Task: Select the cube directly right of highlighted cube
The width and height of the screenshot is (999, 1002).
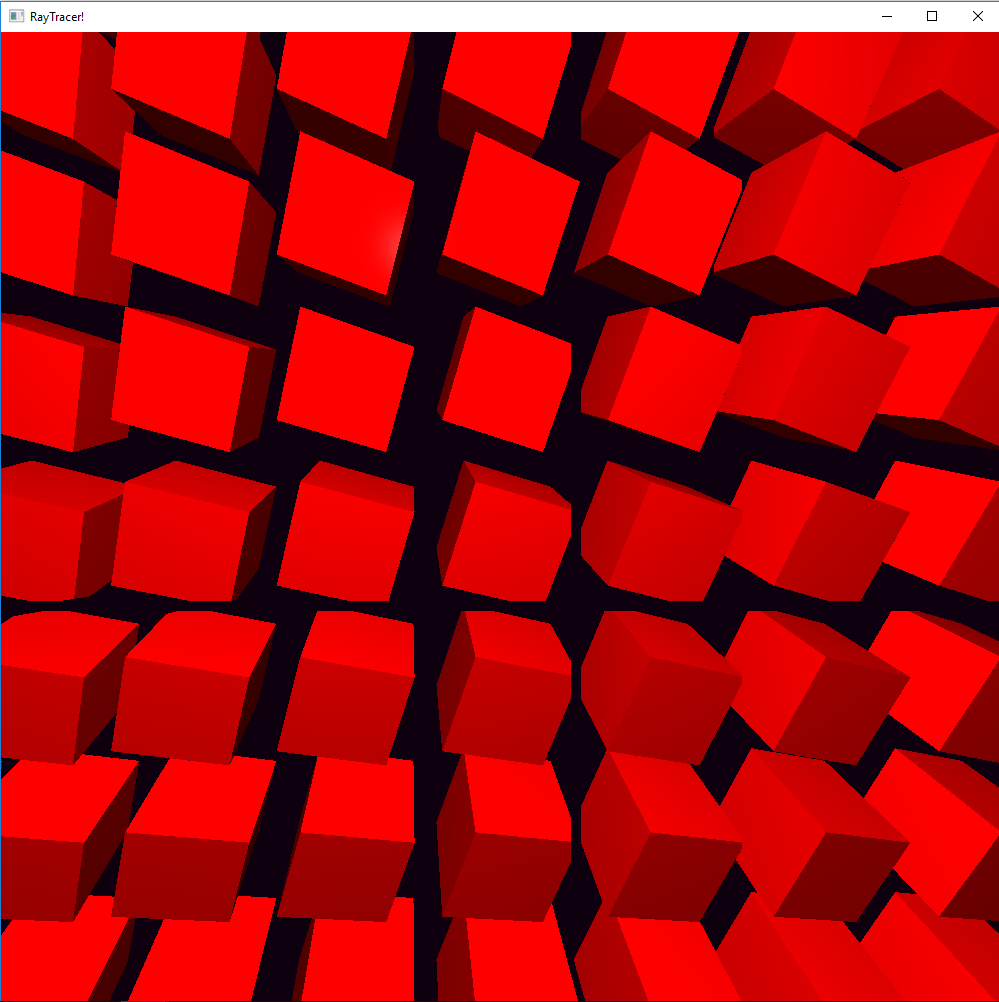Action: [508, 215]
